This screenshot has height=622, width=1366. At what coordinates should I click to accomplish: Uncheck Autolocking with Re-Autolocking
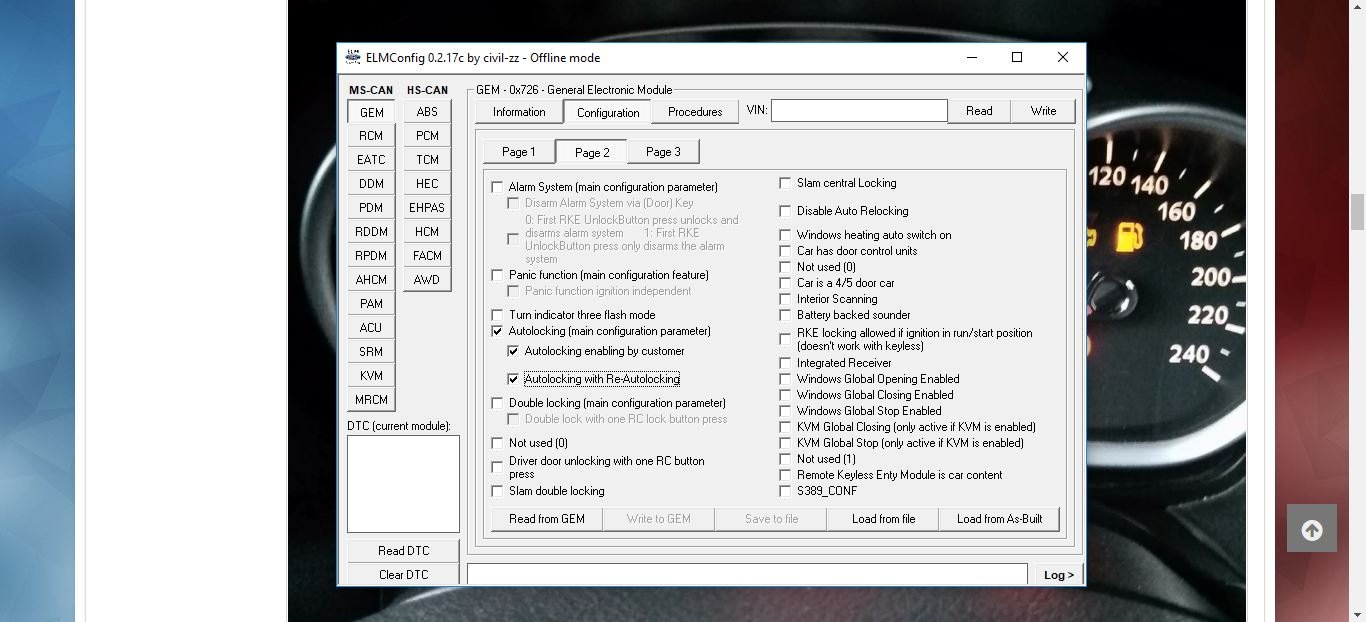coord(514,379)
